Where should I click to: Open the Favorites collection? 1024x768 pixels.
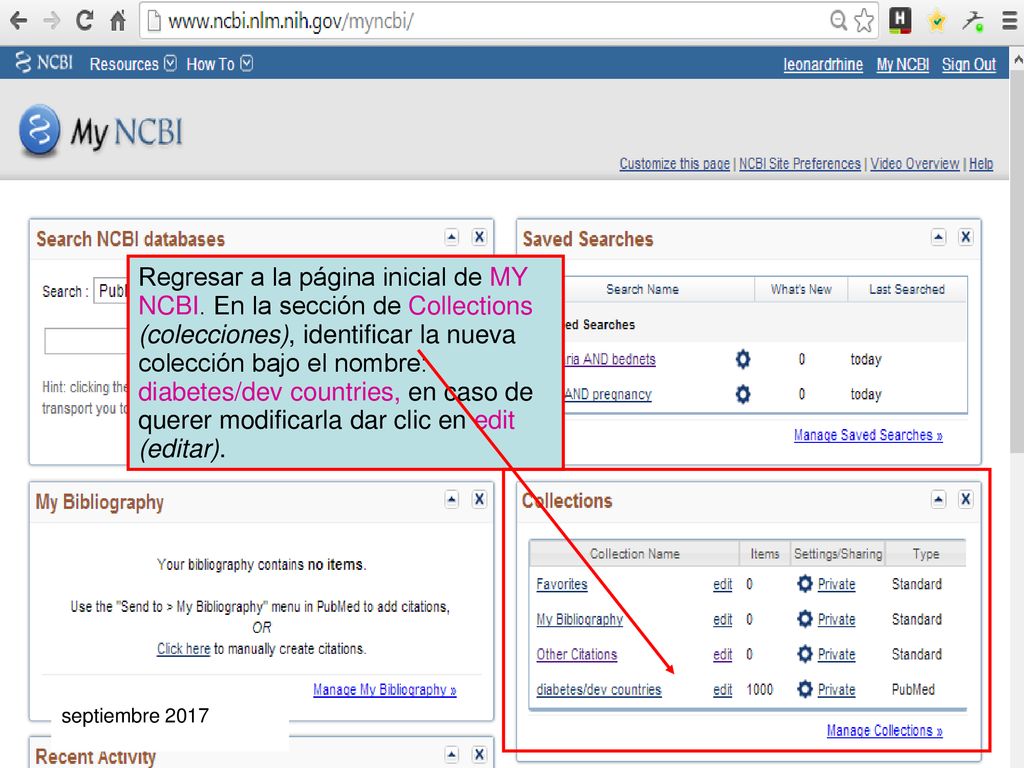pyautogui.click(x=562, y=584)
